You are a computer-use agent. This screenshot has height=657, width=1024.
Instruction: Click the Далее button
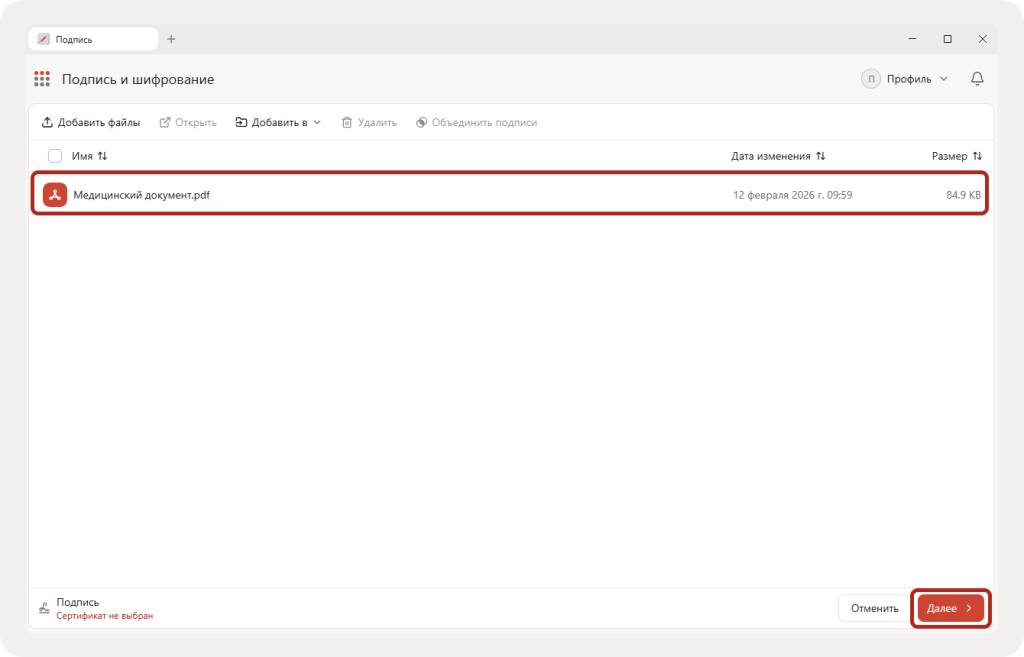(951, 608)
